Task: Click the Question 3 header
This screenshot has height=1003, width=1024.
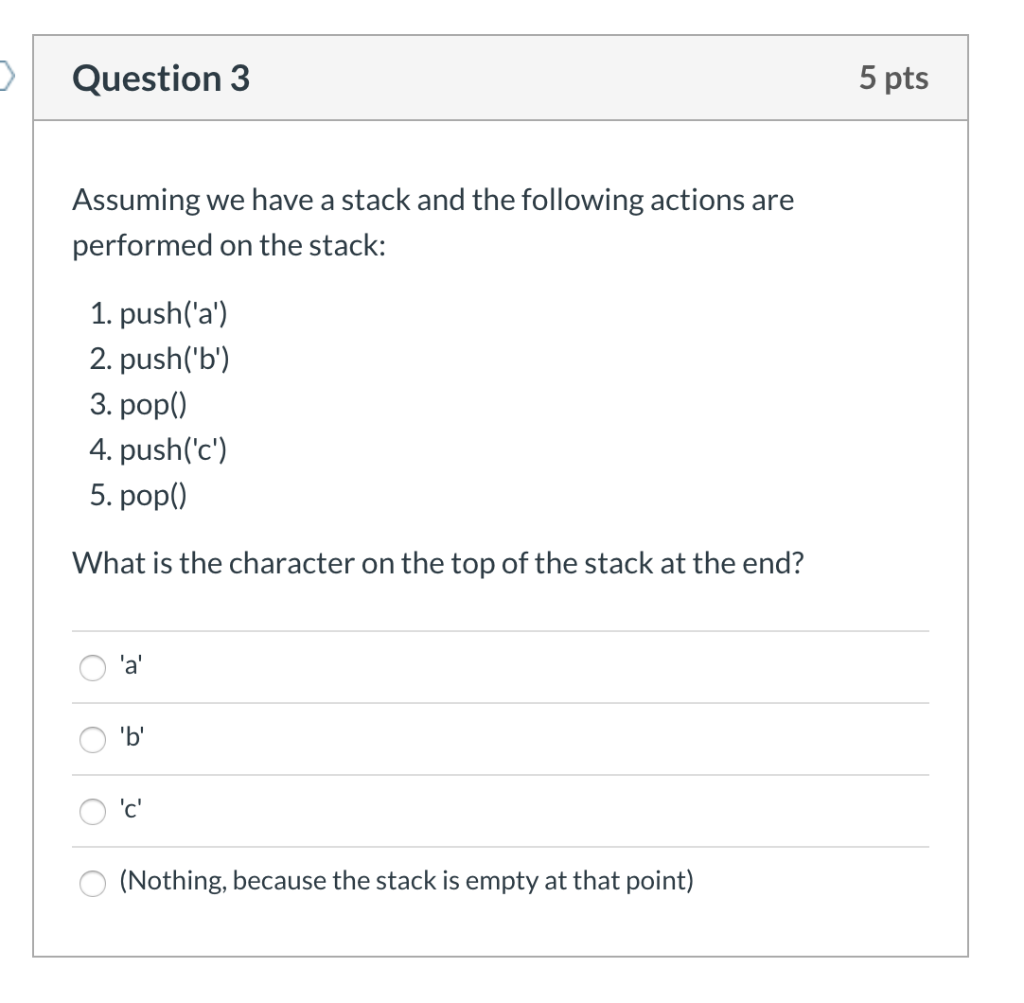Action: 160,78
